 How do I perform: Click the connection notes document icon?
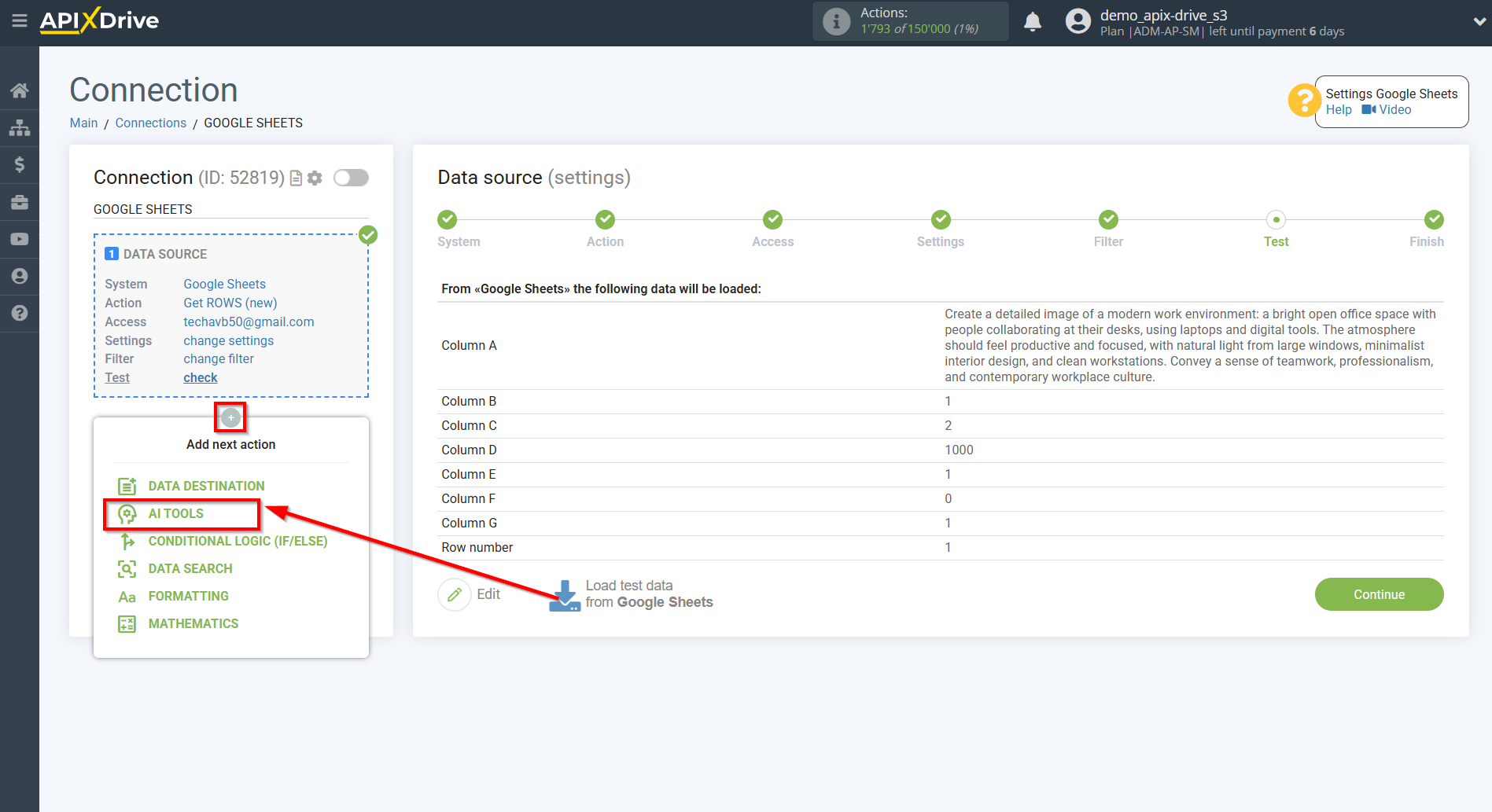[x=296, y=178]
